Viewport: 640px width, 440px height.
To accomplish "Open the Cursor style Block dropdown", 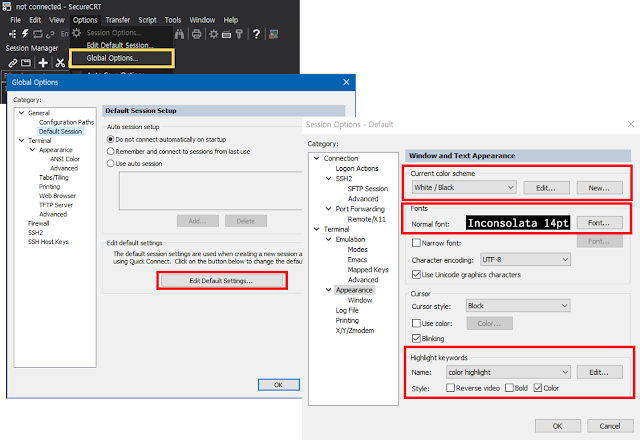I will click(518, 306).
